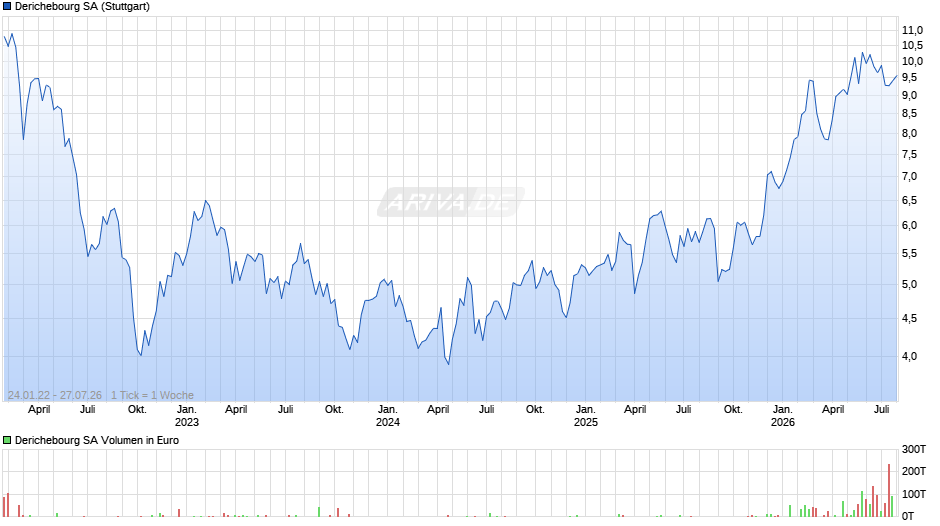Viewport: 940px width, 526px height.
Task: Click the 'Juli' label after Jan. 2026
Action: 881,410
